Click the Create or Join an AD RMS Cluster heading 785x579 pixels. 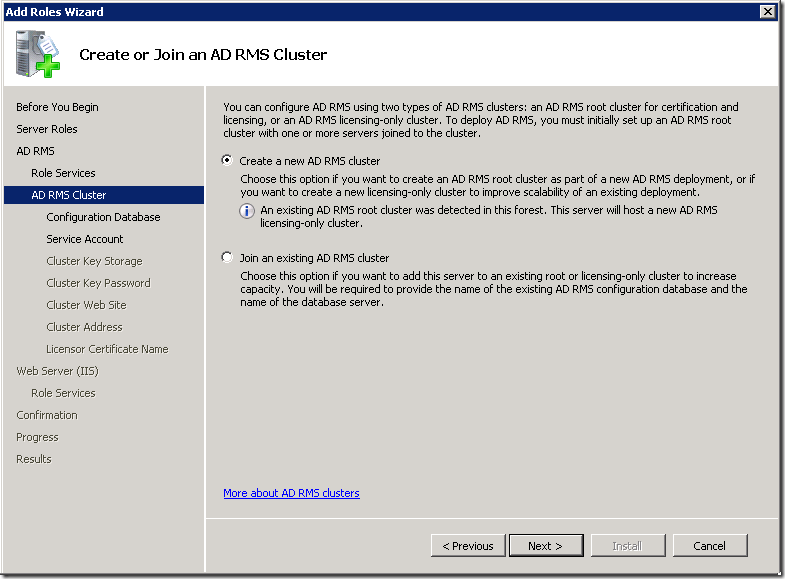click(203, 55)
